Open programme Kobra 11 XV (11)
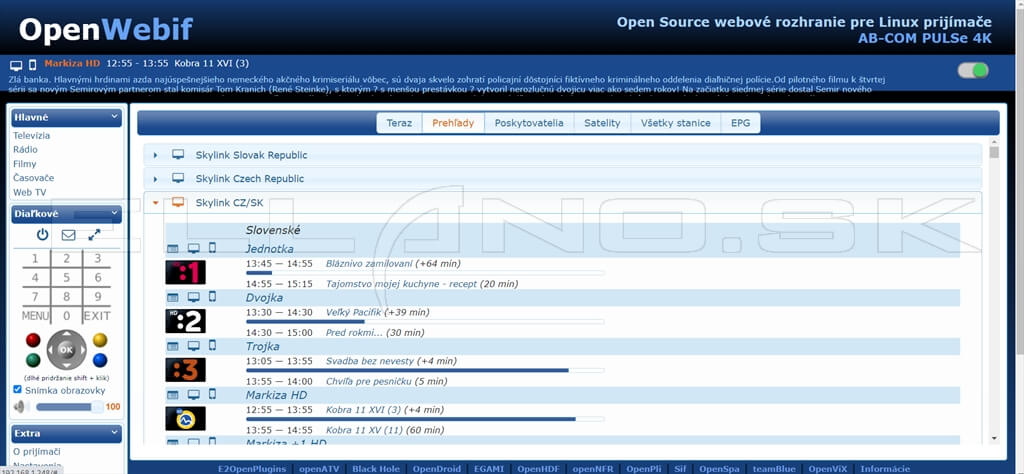 point(364,430)
